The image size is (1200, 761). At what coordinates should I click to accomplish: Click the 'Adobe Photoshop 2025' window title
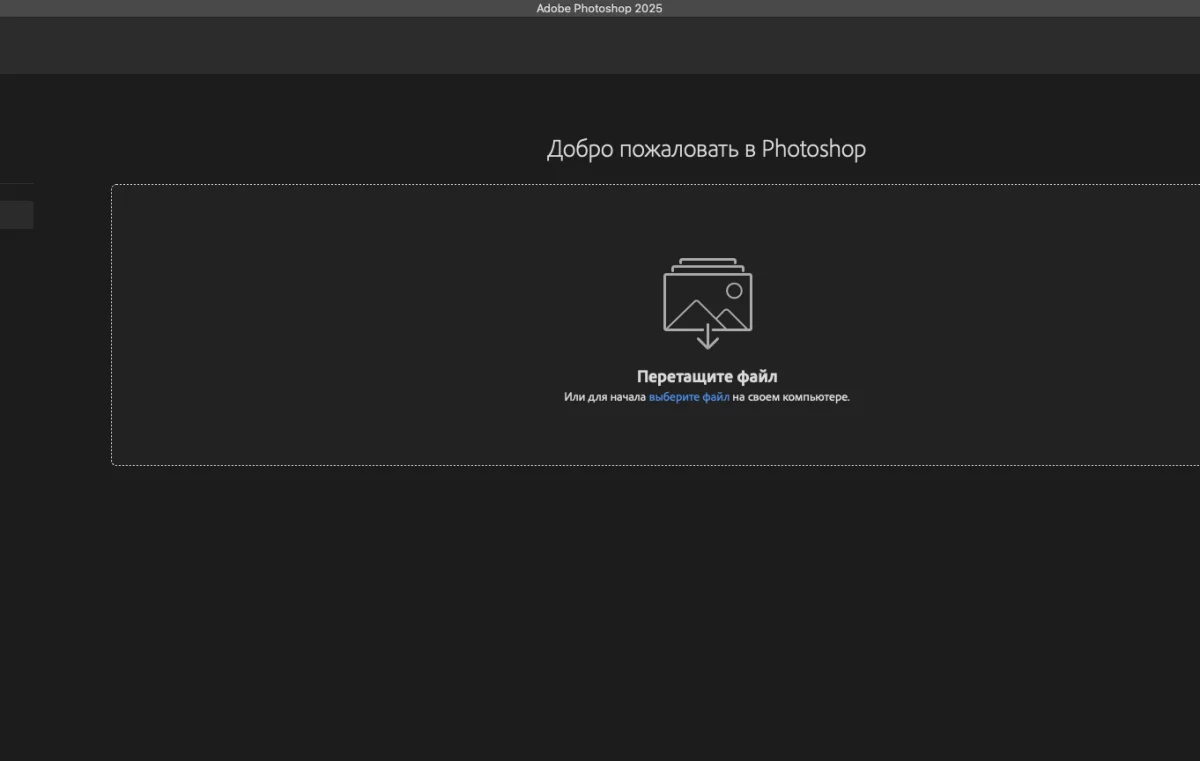(x=599, y=8)
